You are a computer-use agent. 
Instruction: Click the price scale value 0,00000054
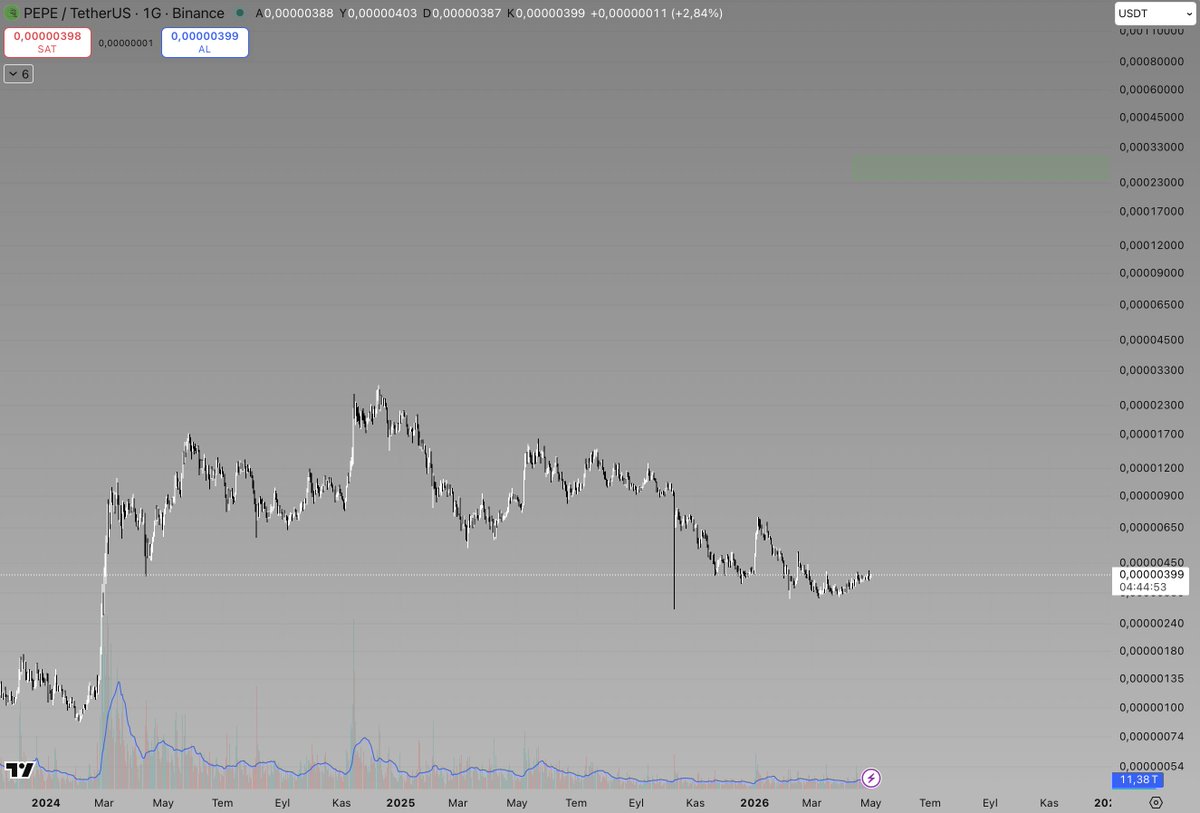[1152, 766]
